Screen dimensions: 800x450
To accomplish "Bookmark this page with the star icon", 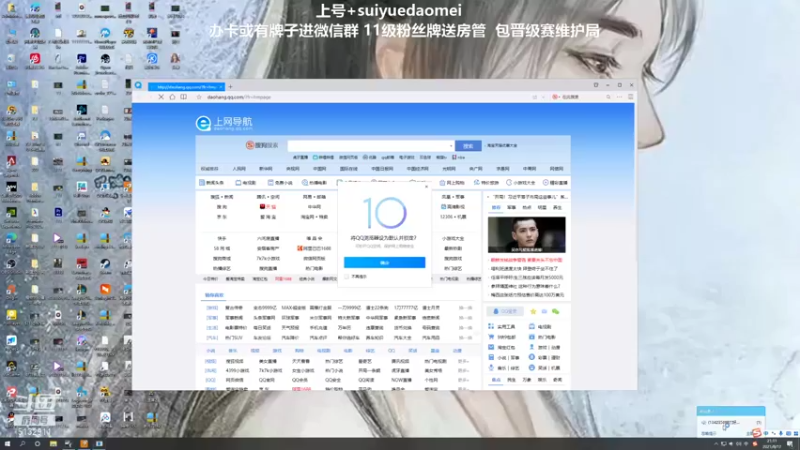I will pyautogui.click(x=199, y=97).
